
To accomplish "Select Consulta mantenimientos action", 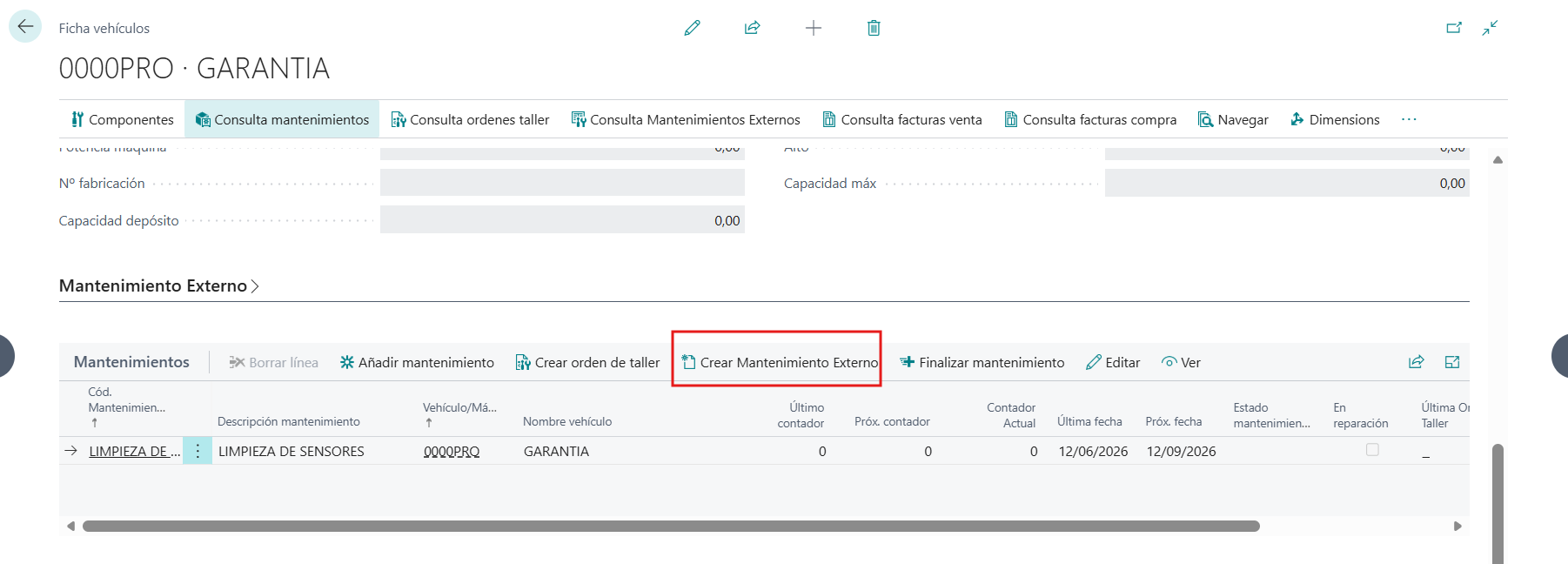I will [282, 119].
